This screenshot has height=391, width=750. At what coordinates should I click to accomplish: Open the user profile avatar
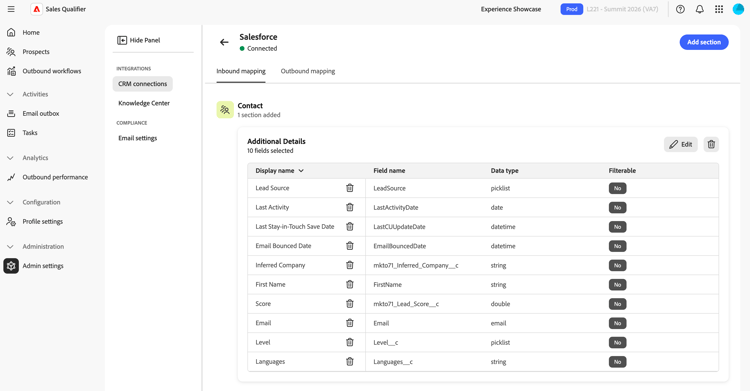coord(739,9)
